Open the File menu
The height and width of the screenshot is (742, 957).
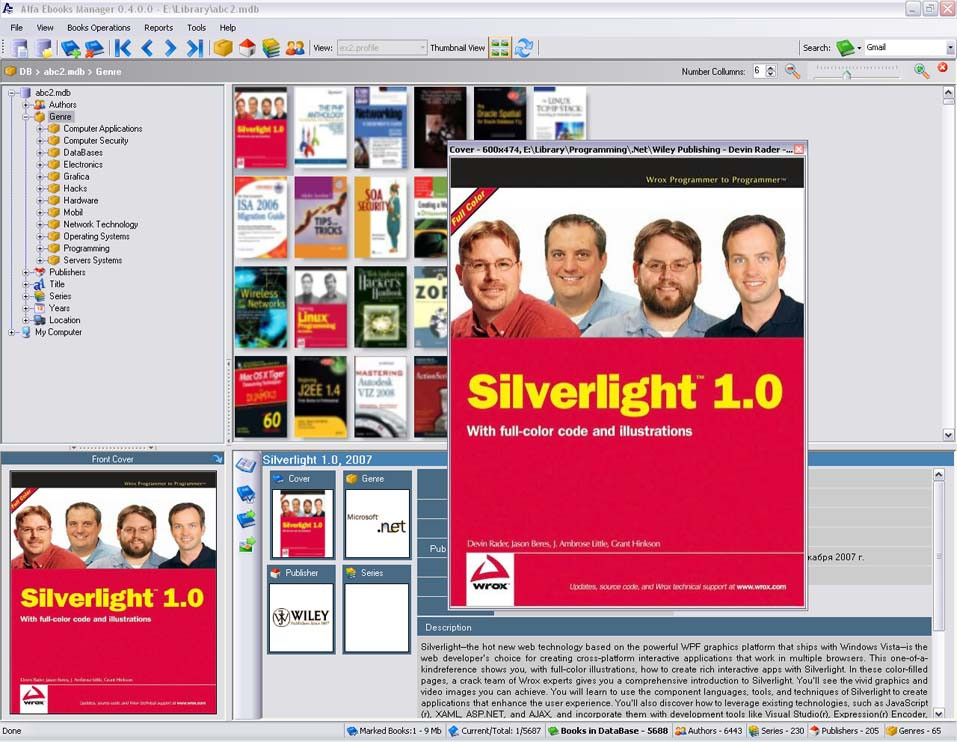pos(16,27)
